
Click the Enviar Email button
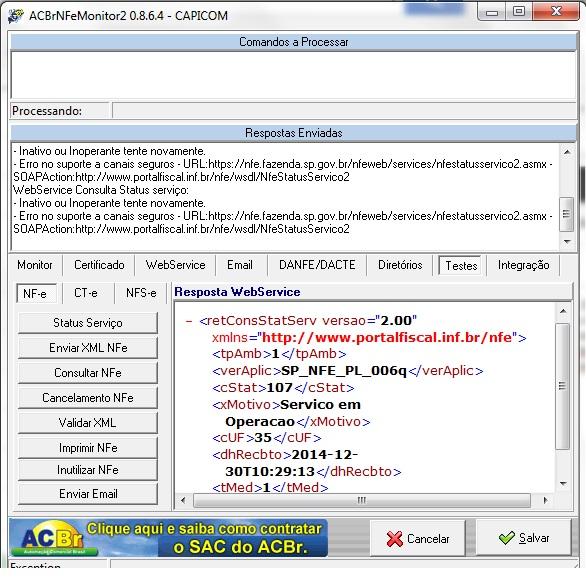[88, 494]
